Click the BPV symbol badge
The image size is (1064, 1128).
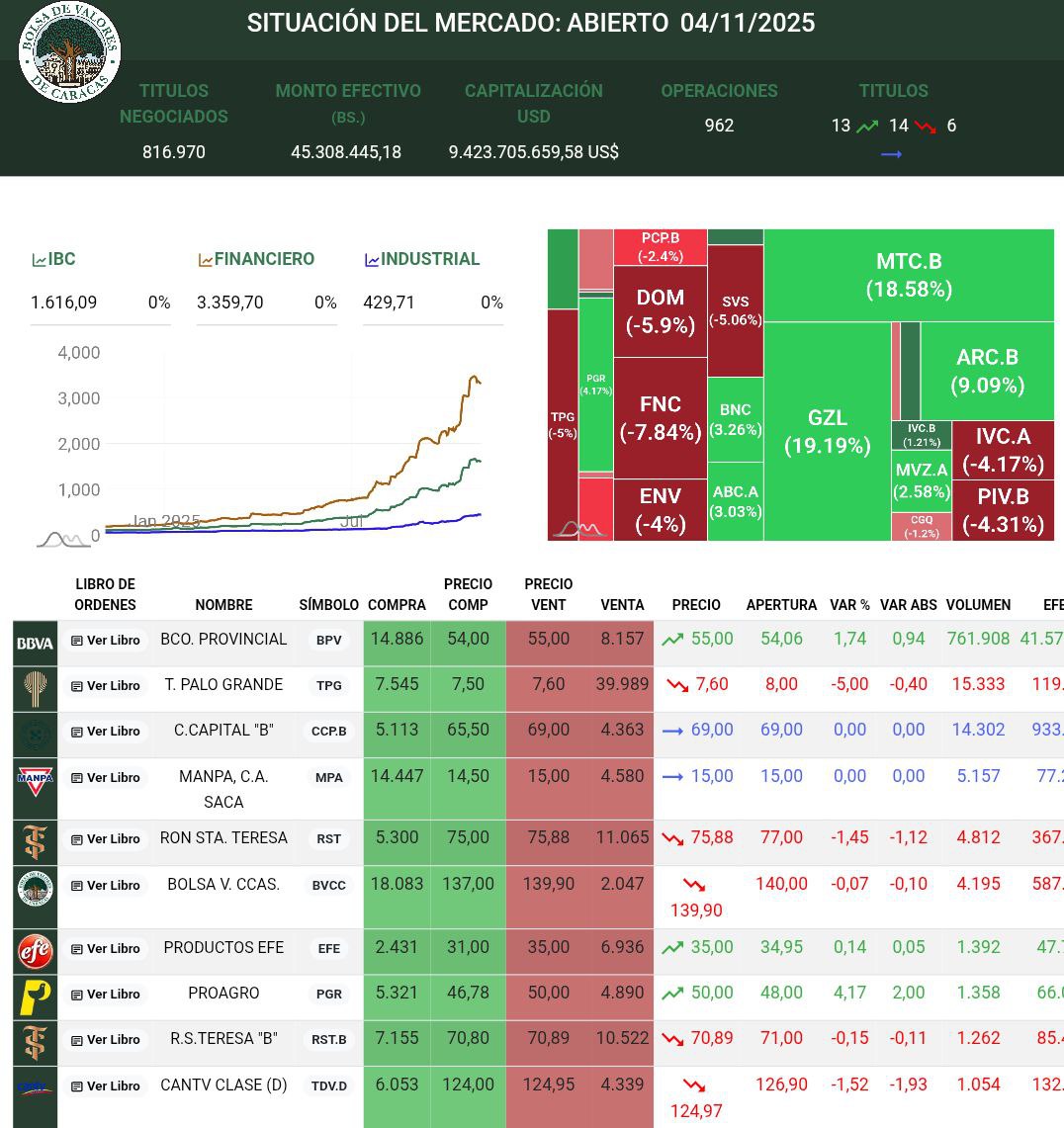click(x=328, y=641)
